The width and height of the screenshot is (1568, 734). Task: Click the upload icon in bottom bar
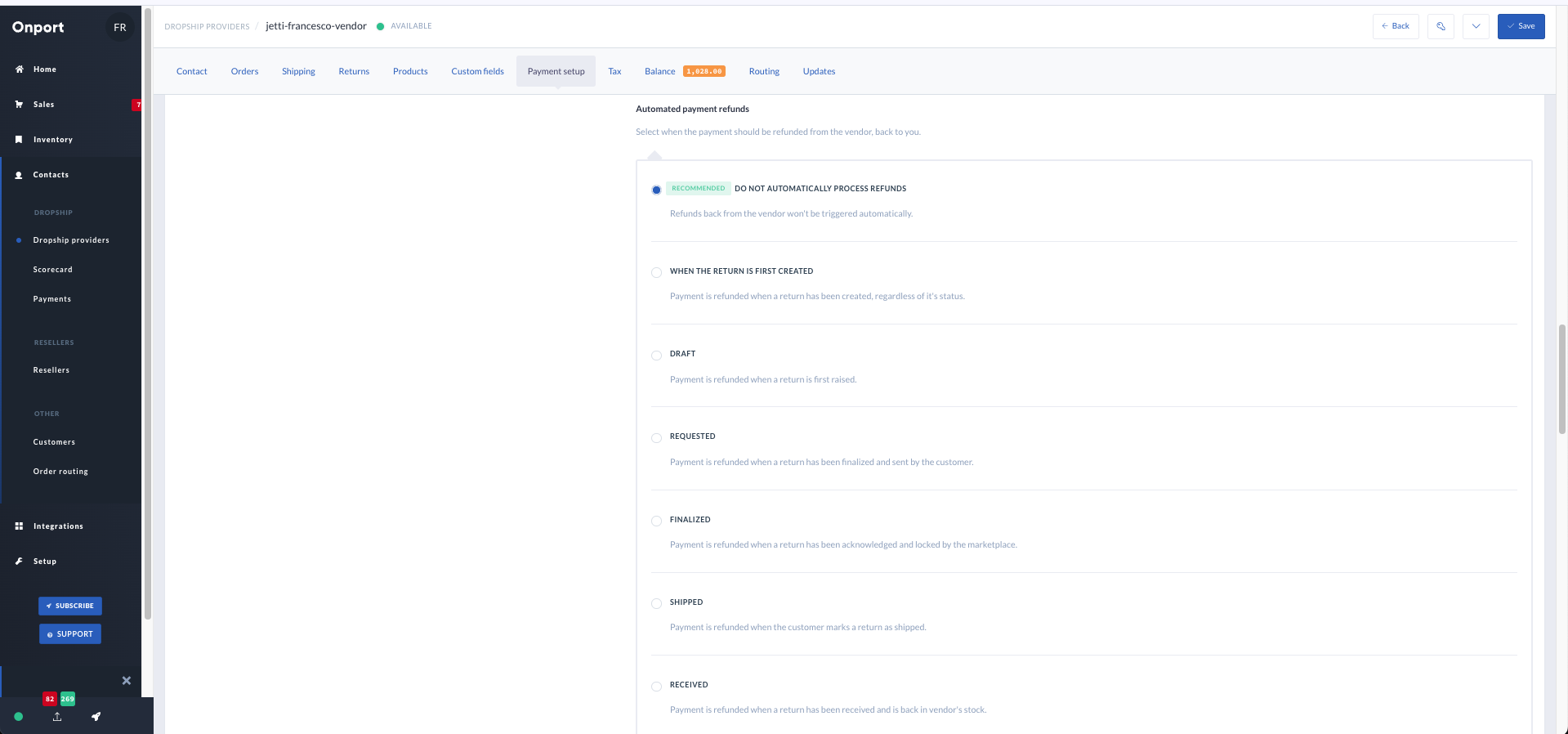tap(57, 717)
